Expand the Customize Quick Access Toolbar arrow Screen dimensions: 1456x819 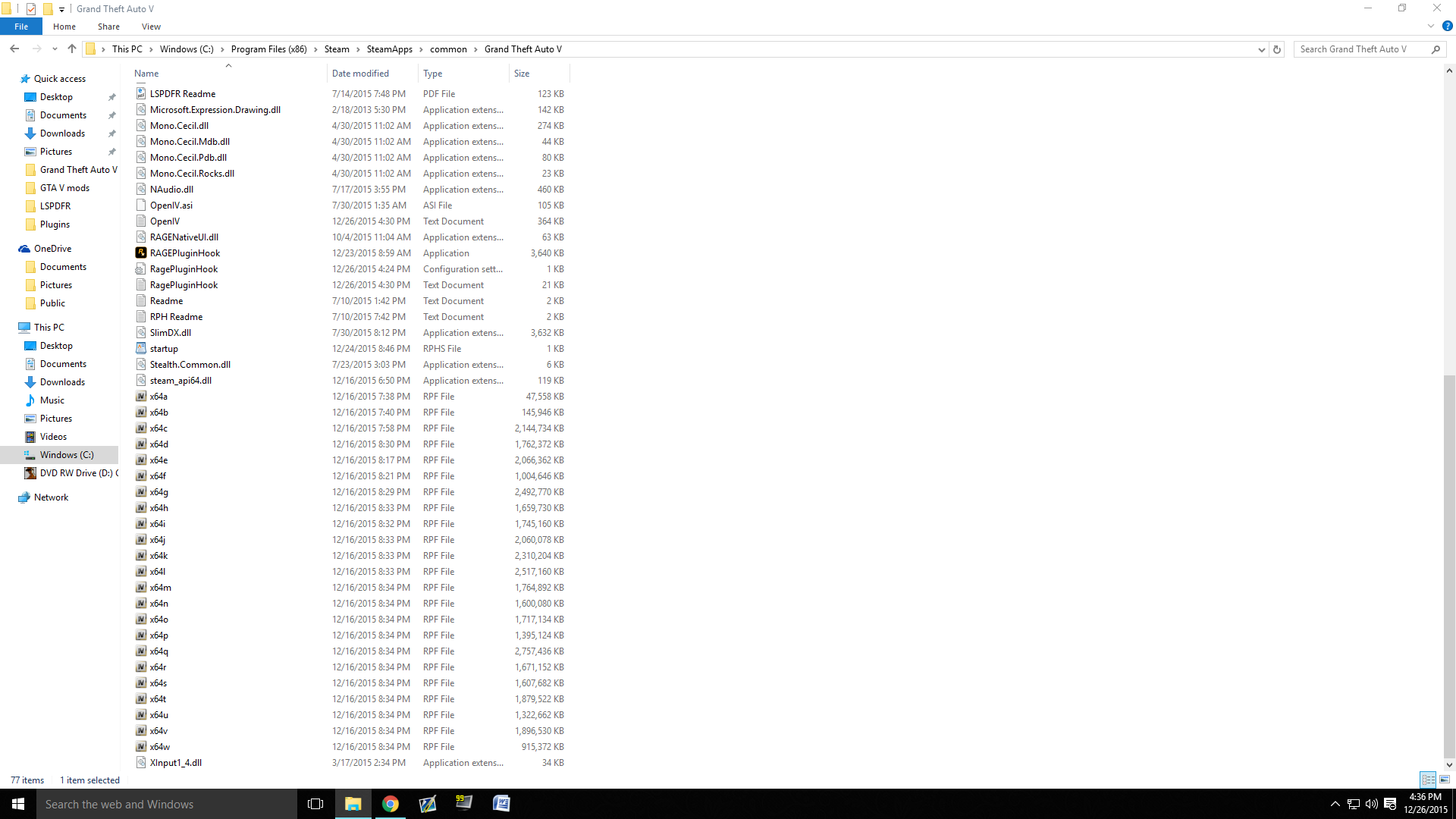pos(62,9)
